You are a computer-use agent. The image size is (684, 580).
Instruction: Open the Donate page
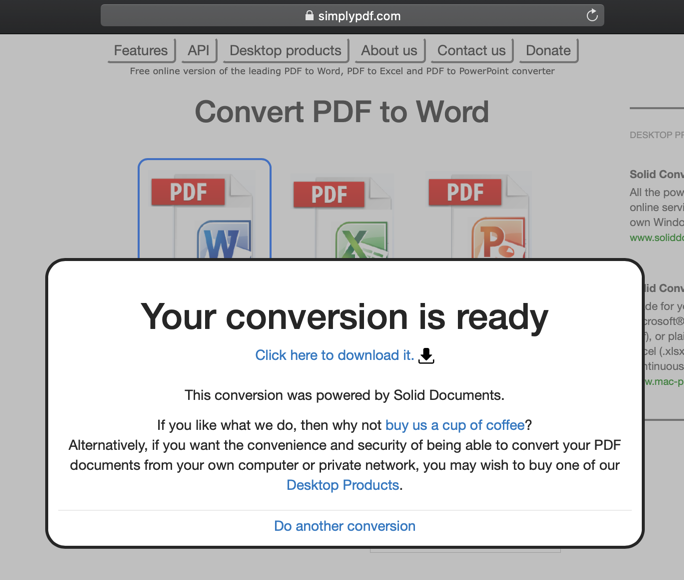[549, 51]
